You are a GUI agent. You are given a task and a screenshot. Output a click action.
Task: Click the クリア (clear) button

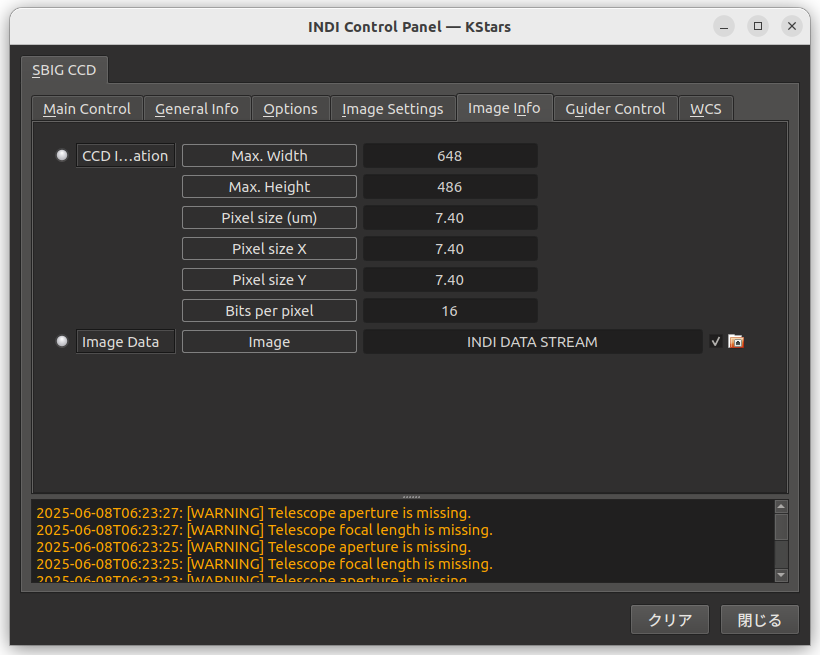(x=670, y=620)
